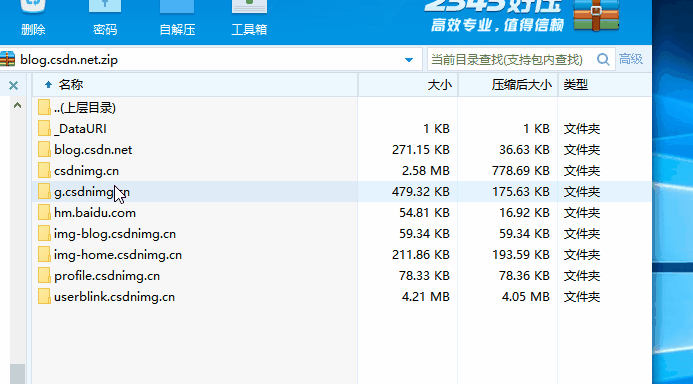Click the archive icon beside blog.csdn.net.zip
Screen dimensions: 693x384
(8, 59)
